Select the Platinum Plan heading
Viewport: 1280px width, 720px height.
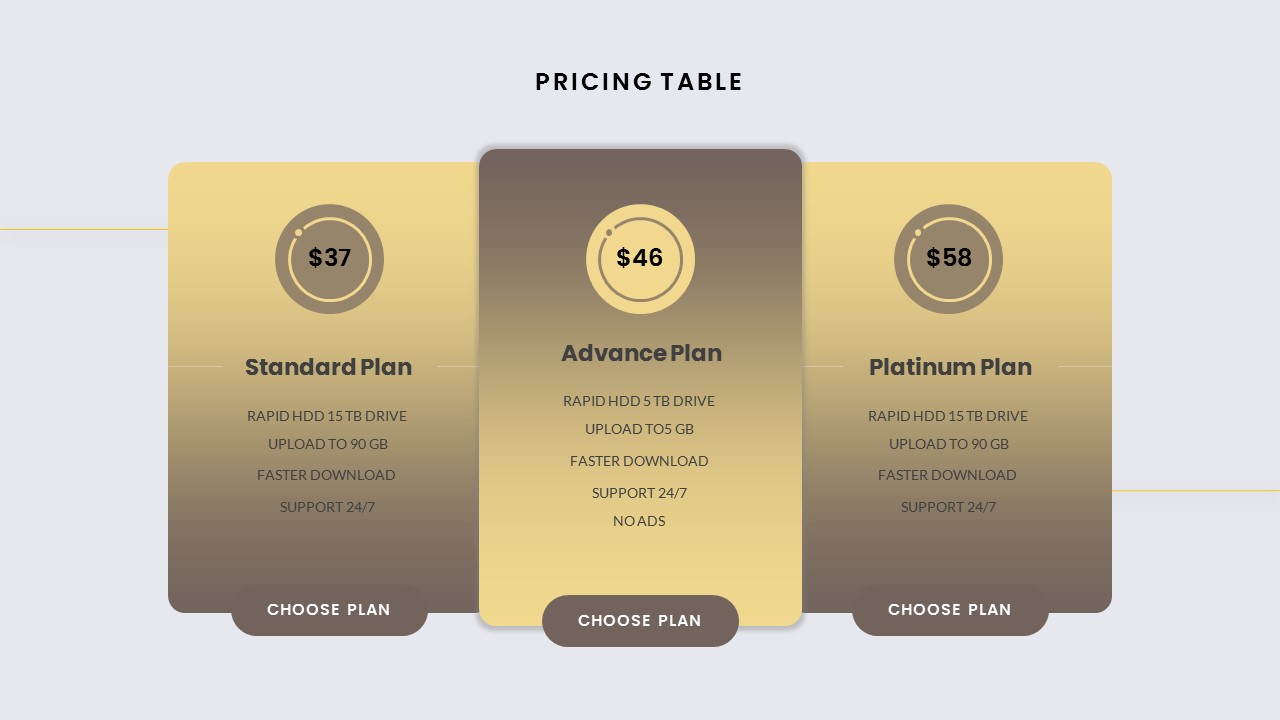point(950,367)
